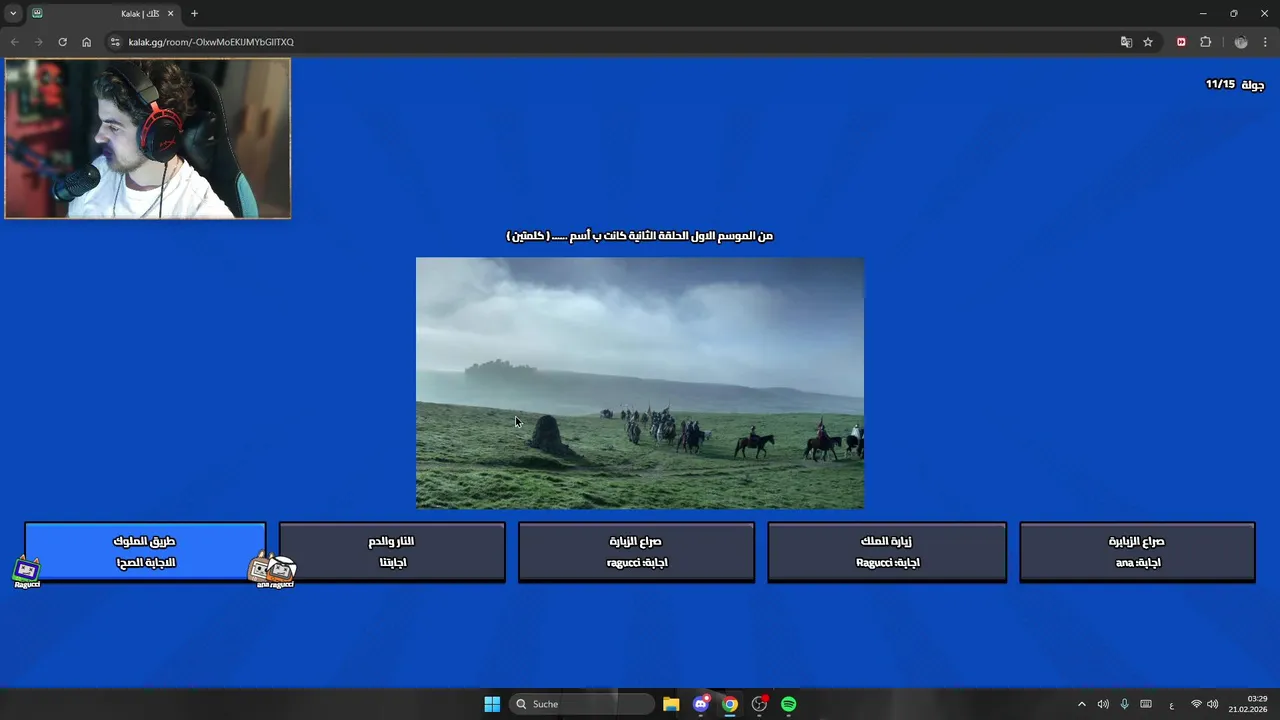Bookmark this page with the star icon
1280x720 pixels.
(1148, 42)
